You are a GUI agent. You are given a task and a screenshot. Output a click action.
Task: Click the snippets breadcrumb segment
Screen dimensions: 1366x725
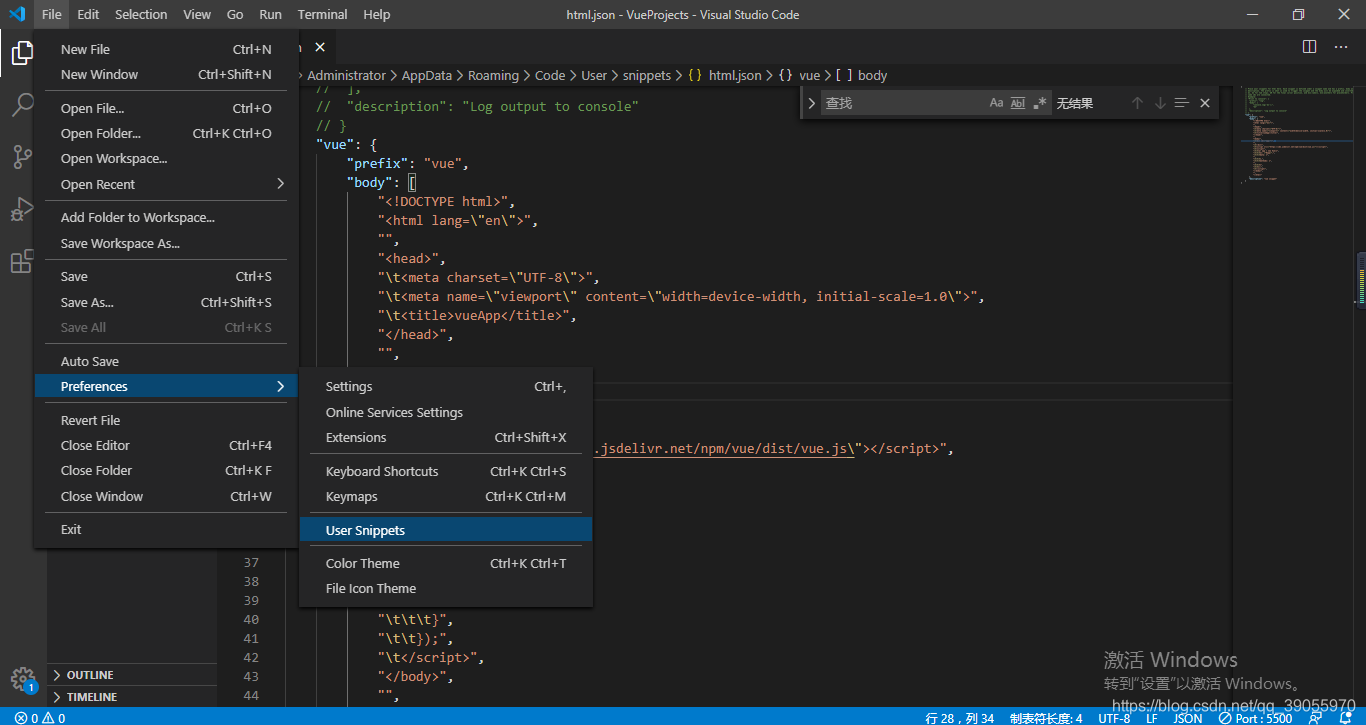click(x=647, y=75)
